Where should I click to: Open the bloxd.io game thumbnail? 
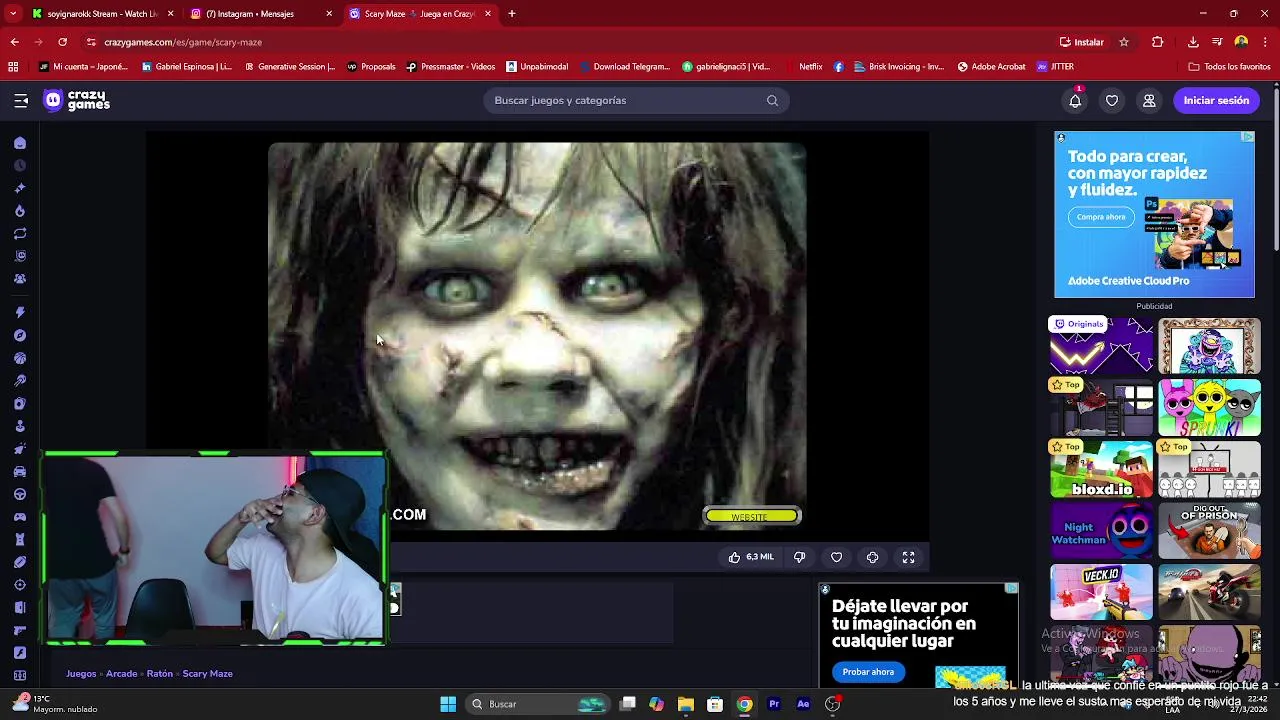point(1101,469)
